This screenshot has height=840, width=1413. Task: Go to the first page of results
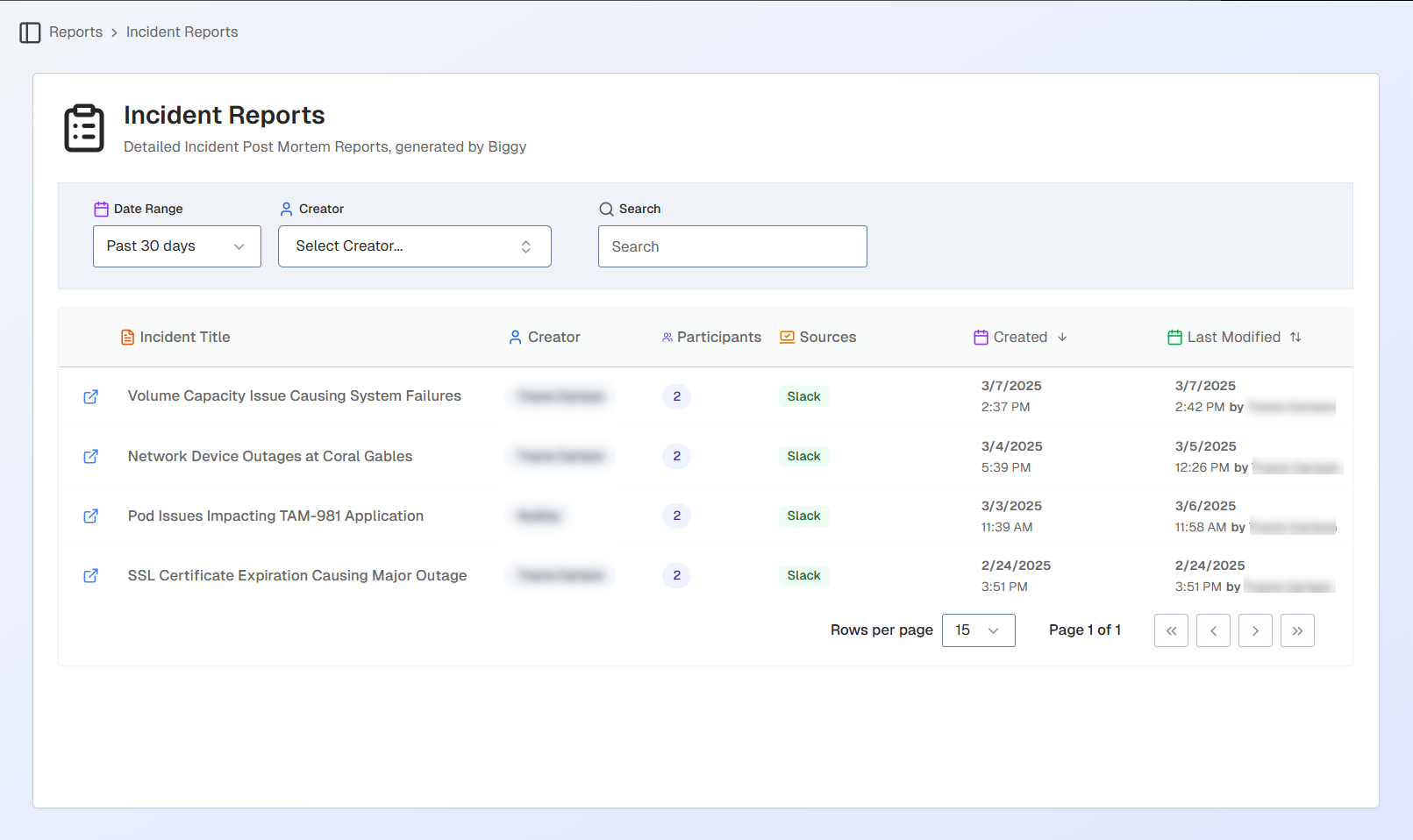[x=1171, y=630]
